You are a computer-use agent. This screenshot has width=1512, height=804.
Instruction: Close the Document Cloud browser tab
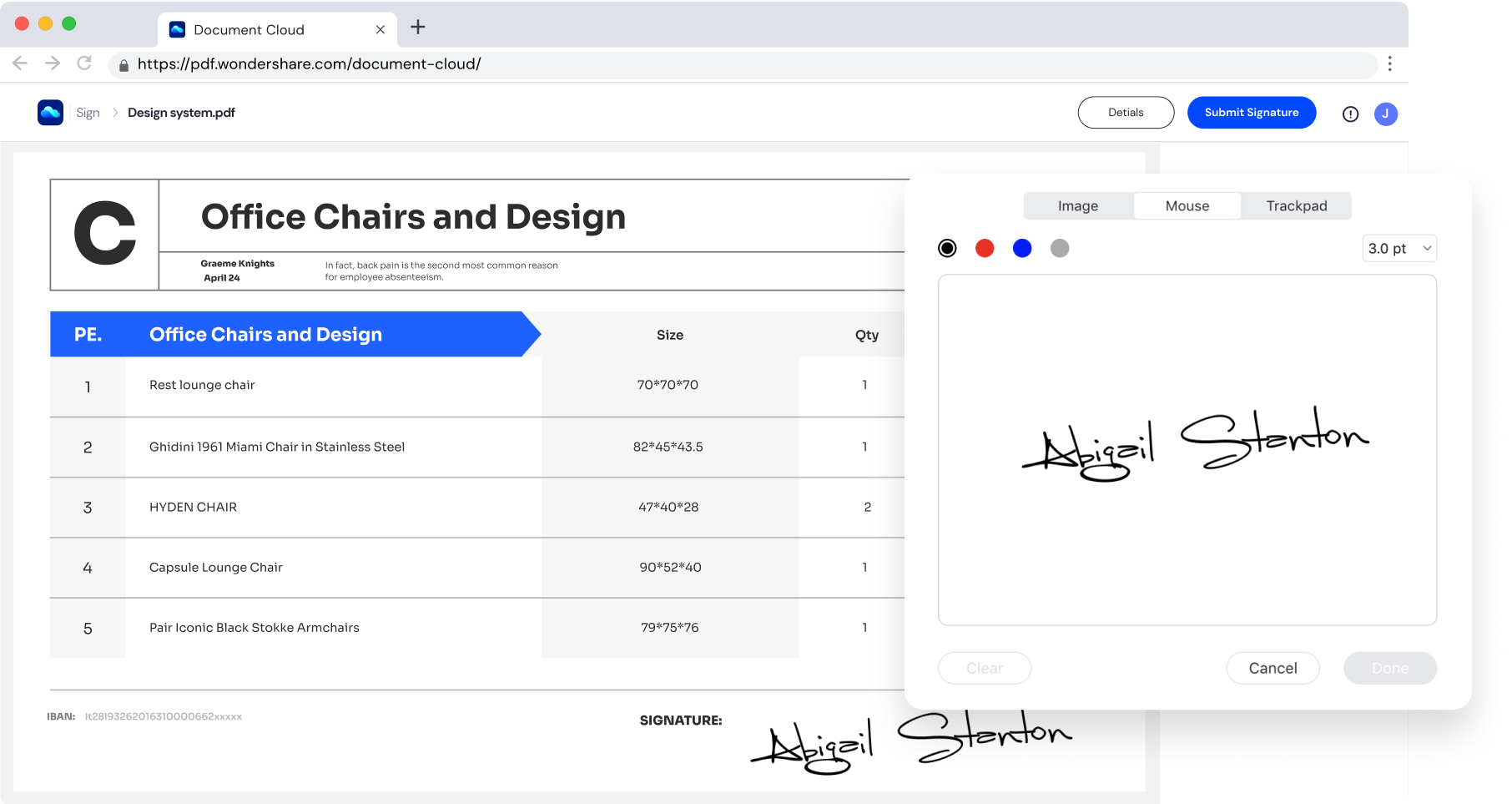(381, 30)
